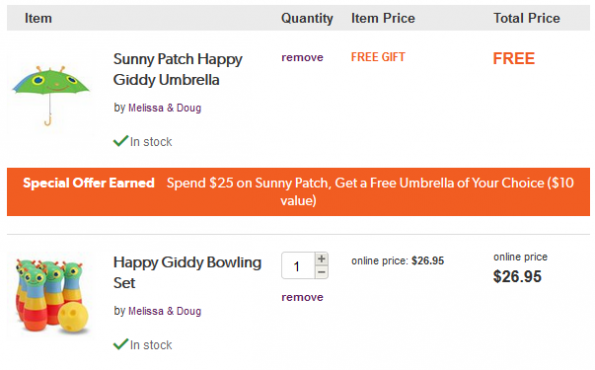Decrease bowling set quantity with minus button
This screenshot has width=595, height=370.
coord(321,272)
